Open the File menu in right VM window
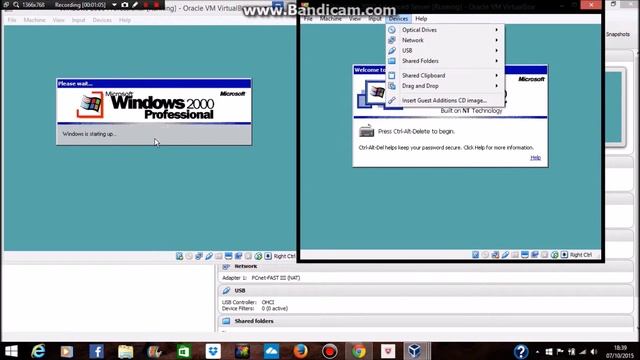 click(x=308, y=19)
